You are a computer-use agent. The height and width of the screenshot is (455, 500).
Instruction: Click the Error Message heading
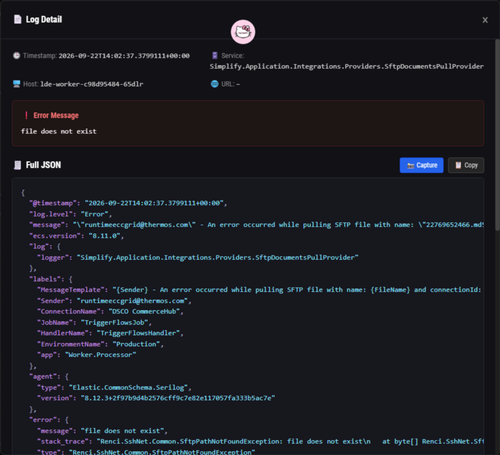pyautogui.click(x=56, y=115)
